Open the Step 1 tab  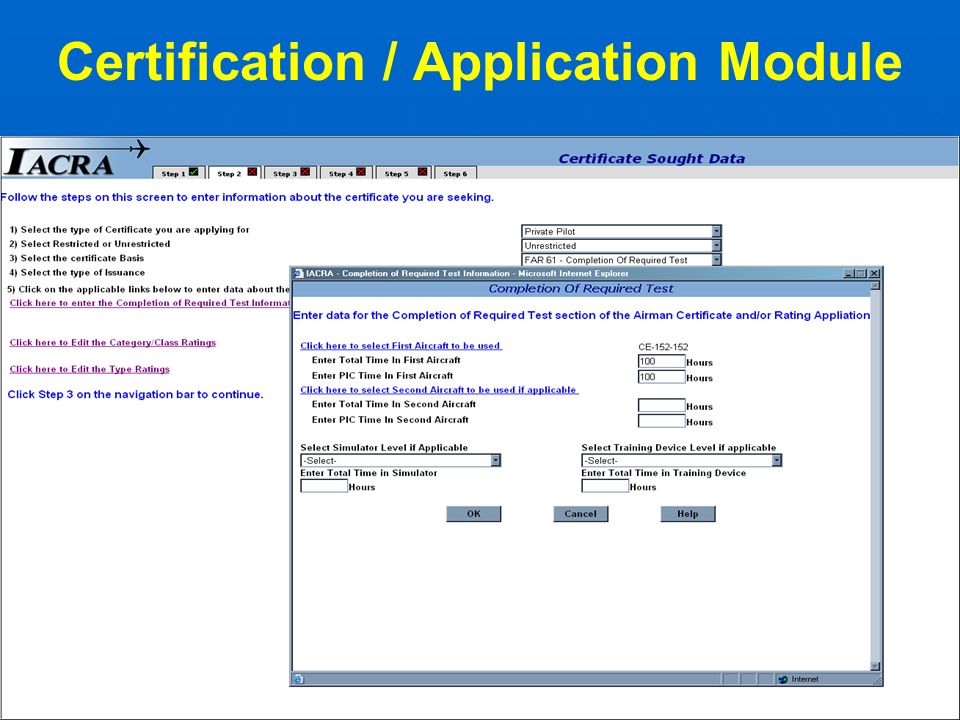coord(179,173)
